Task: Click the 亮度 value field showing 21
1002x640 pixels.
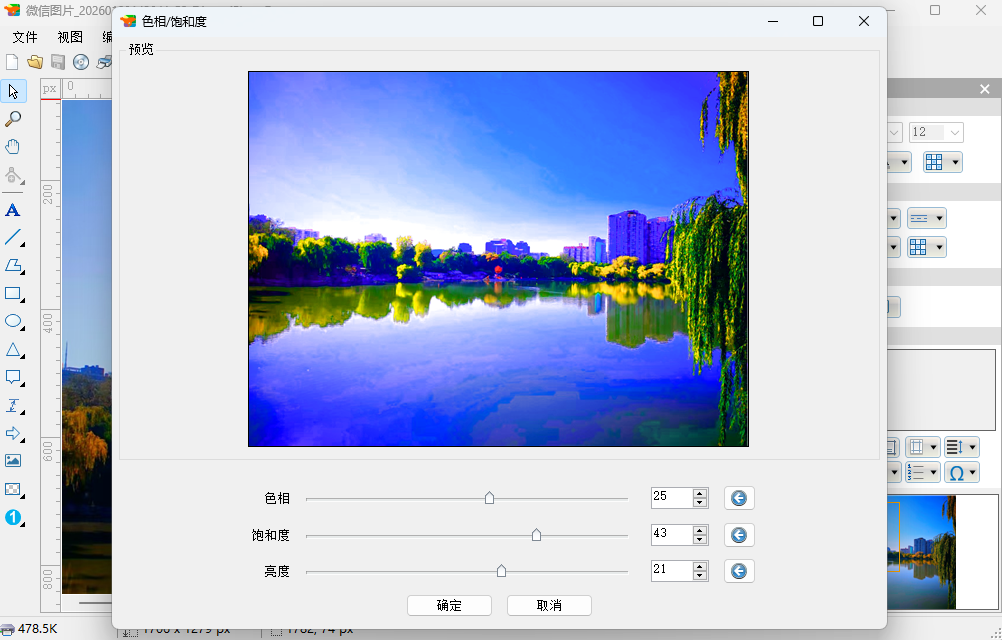Action: tap(670, 571)
